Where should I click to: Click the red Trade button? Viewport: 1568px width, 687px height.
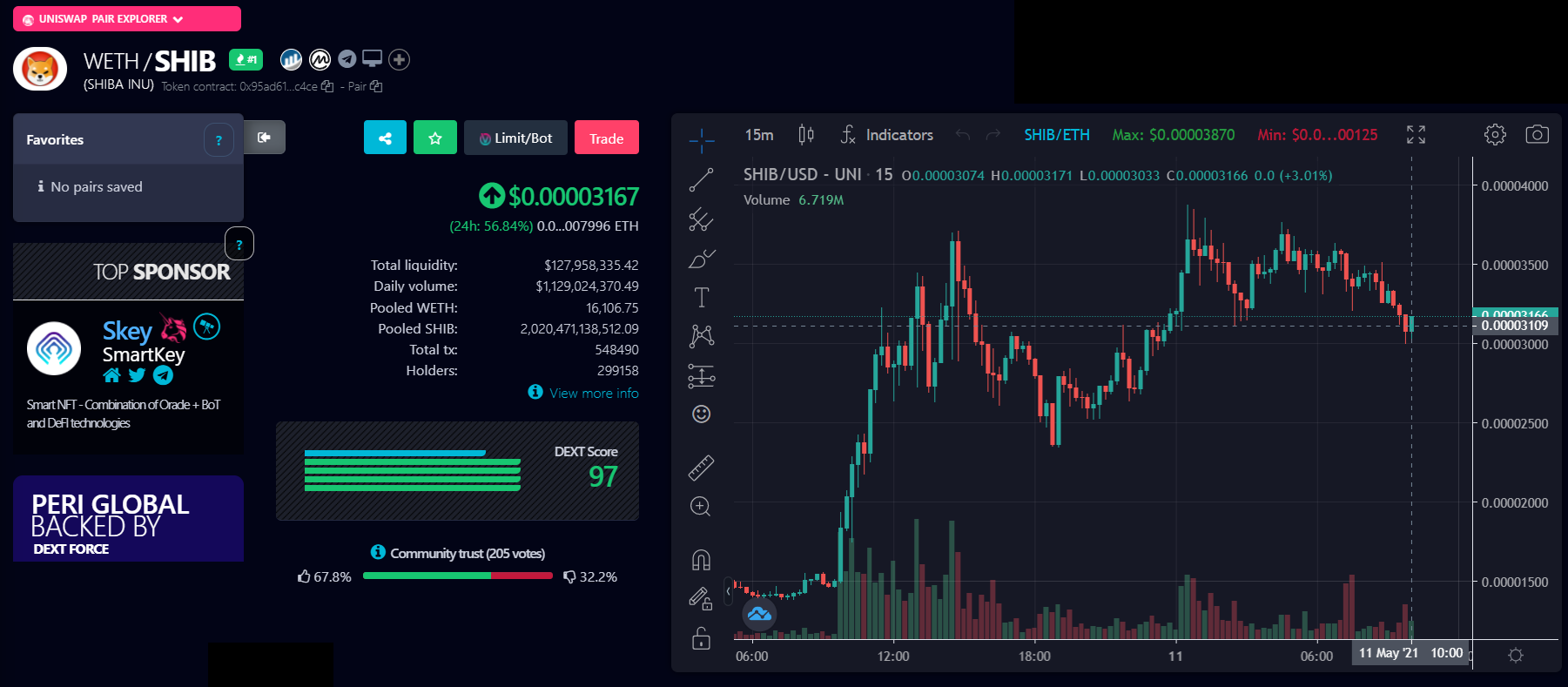pyautogui.click(x=606, y=138)
